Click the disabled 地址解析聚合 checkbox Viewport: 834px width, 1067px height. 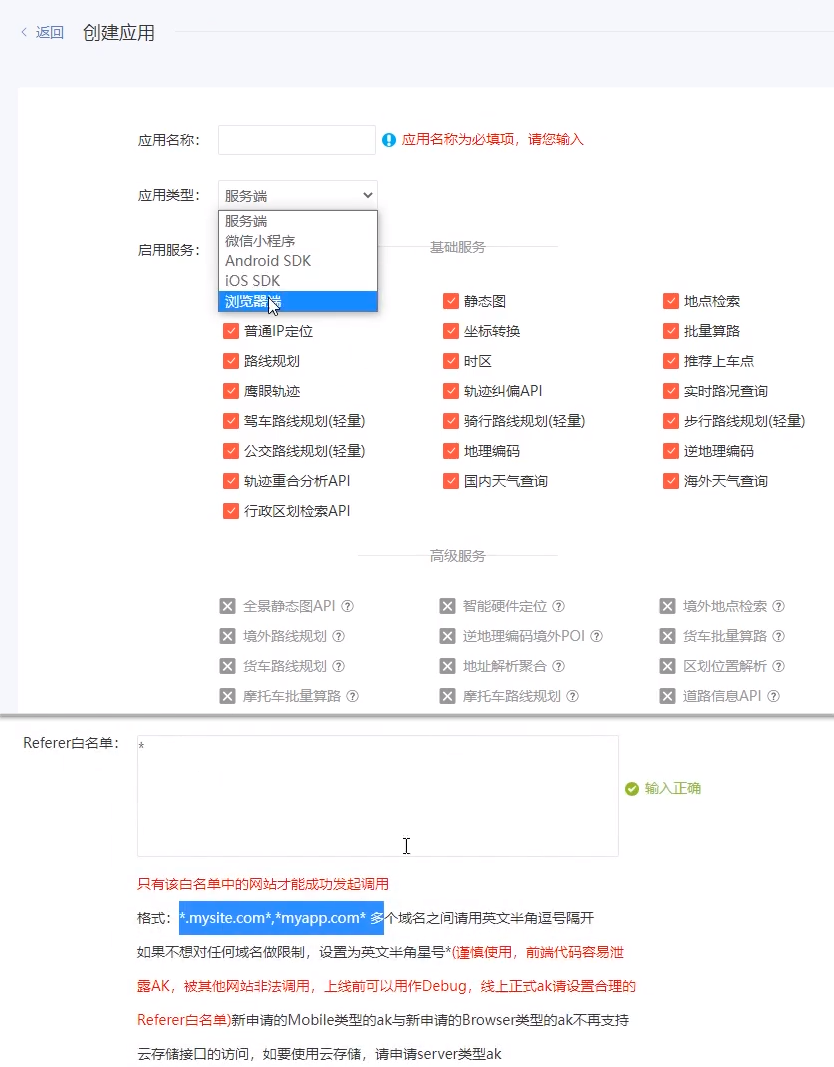[x=448, y=666]
